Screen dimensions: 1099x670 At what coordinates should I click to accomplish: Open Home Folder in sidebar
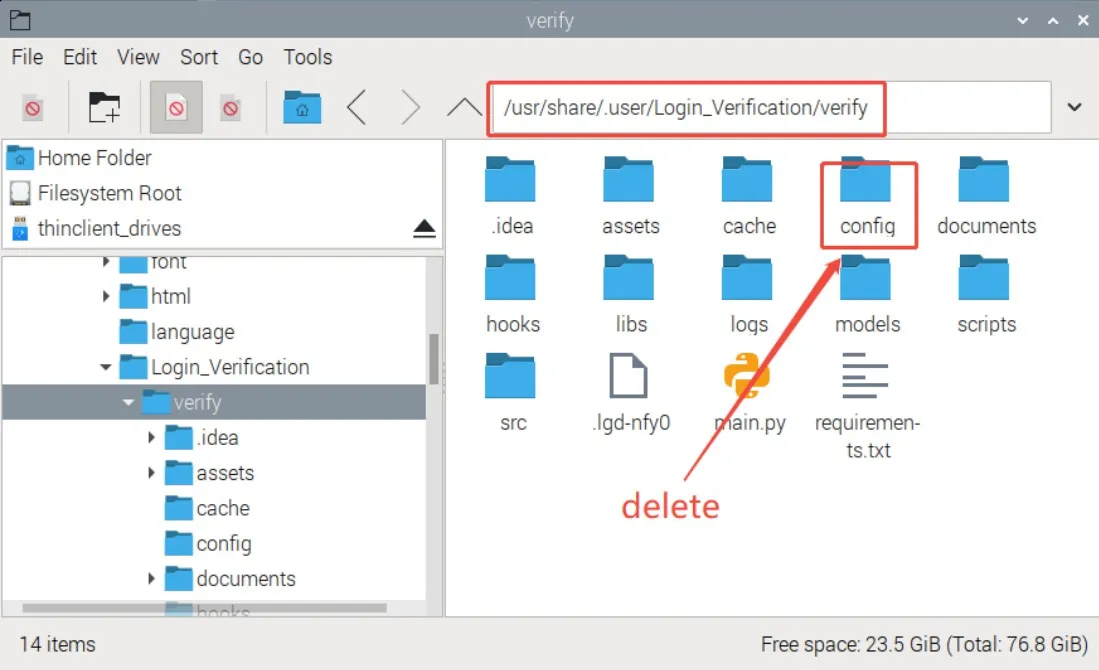tap(94, 158)
